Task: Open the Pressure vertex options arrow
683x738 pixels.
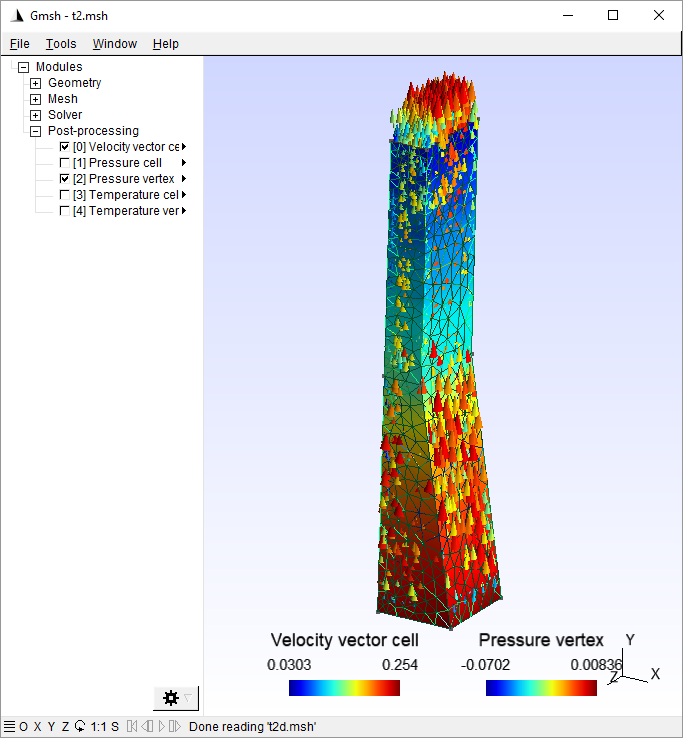Action: point(184,179)
